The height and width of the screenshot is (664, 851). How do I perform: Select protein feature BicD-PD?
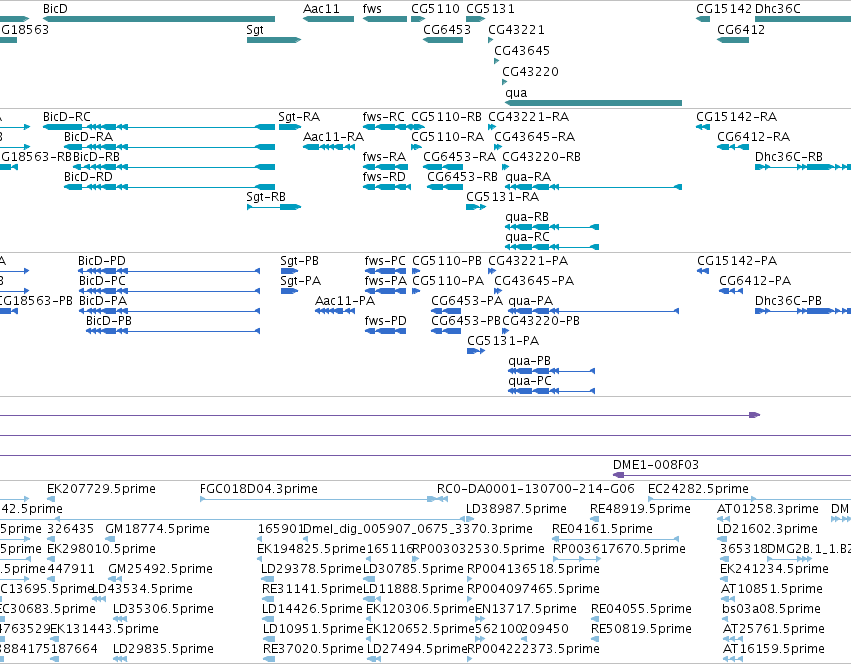(169, 271)
